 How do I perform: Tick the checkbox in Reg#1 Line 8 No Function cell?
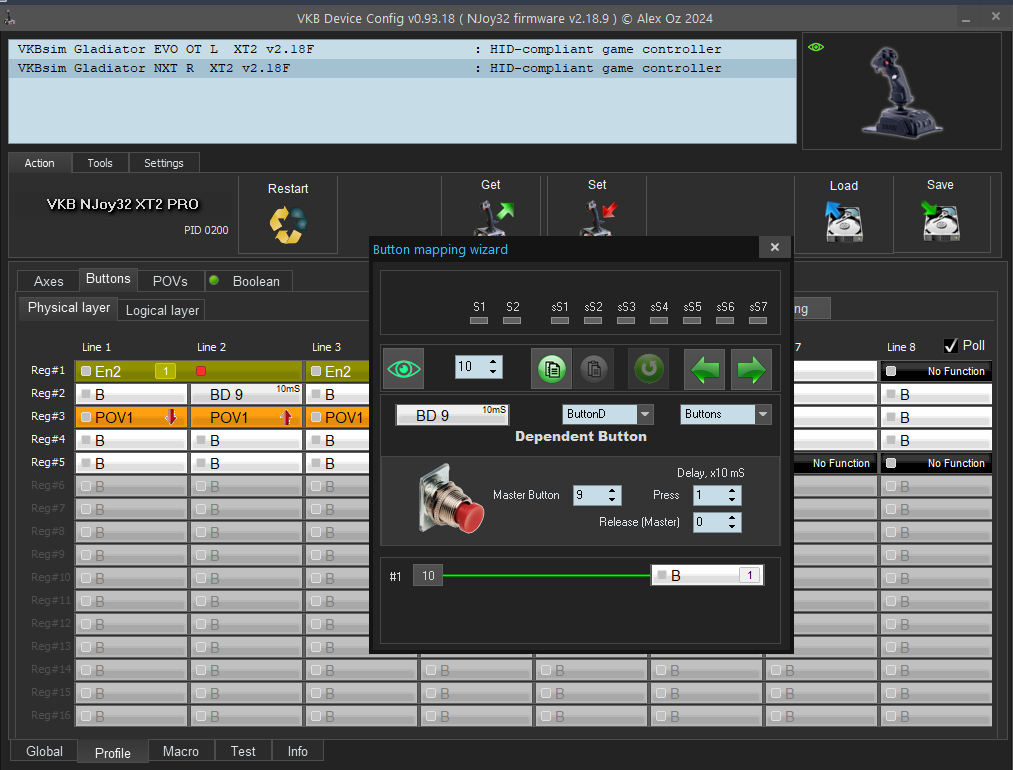click(891, 371)
